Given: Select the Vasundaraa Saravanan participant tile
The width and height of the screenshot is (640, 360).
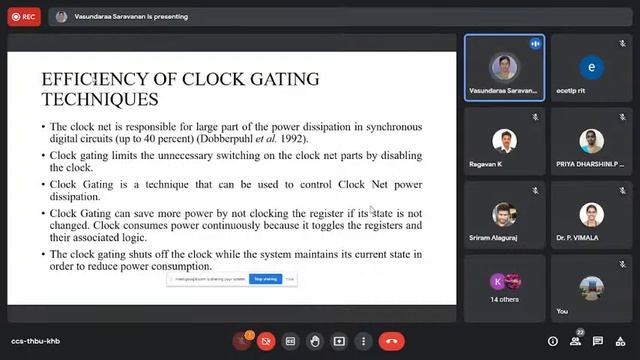Looking at the screenshot, I should pyautogui.click(x=504, y=68).
